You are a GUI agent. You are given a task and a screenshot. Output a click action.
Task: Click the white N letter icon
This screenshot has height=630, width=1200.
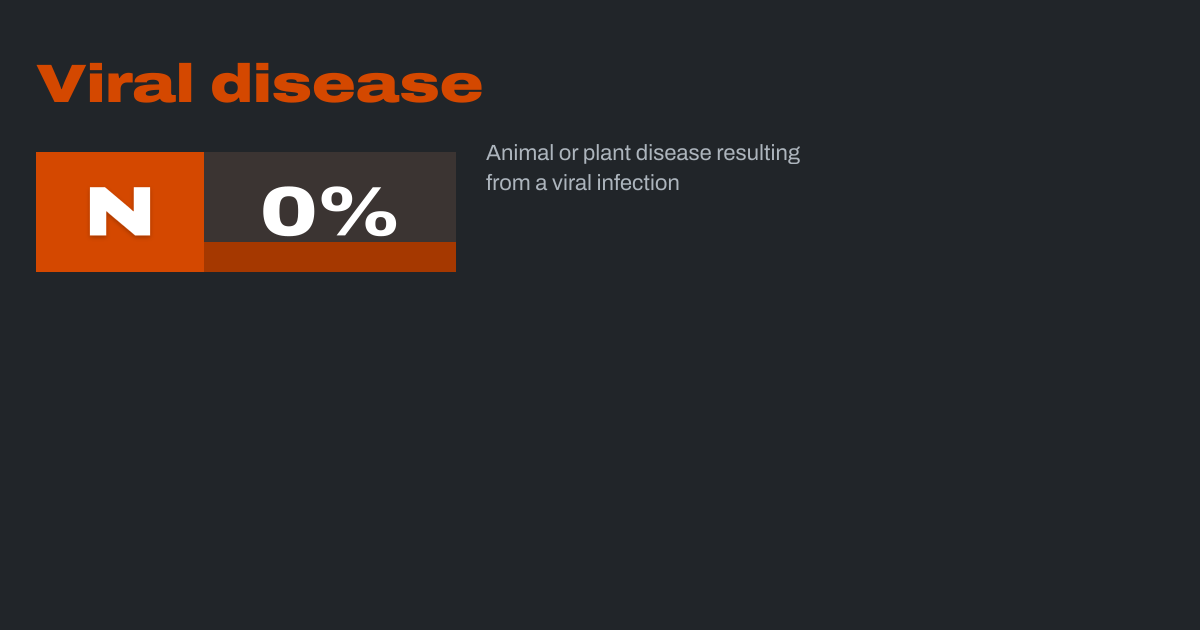coord(120,212)
